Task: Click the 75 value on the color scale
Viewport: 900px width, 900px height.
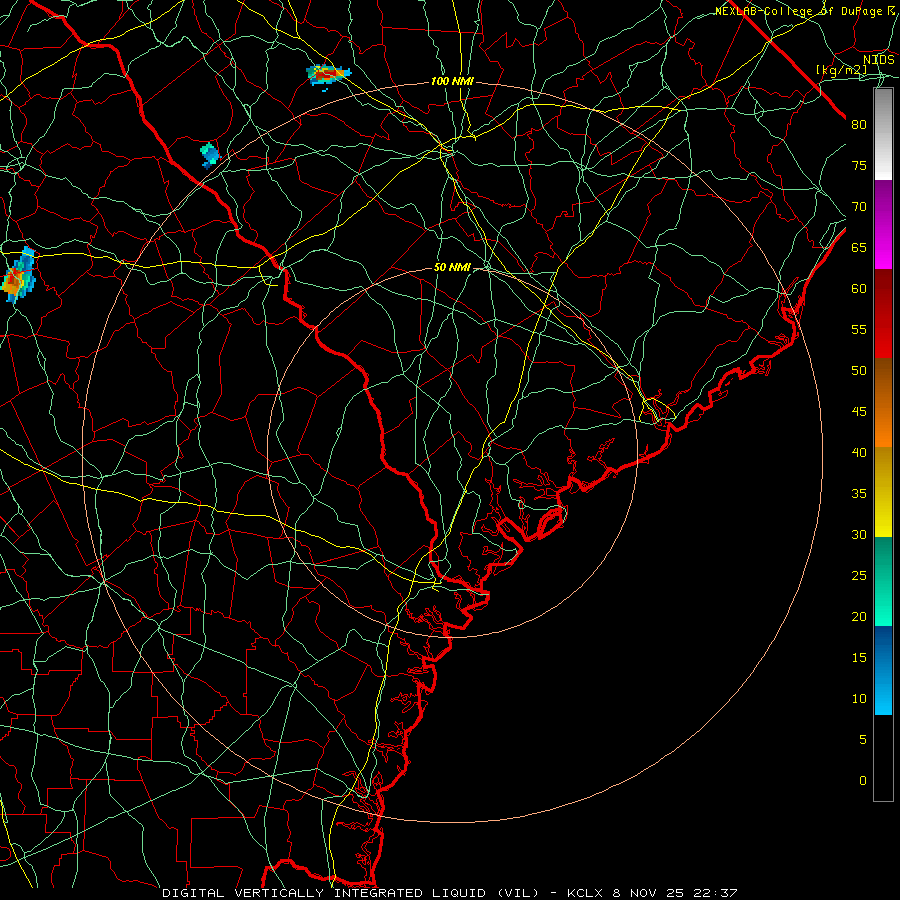Action: coord(859,165)
